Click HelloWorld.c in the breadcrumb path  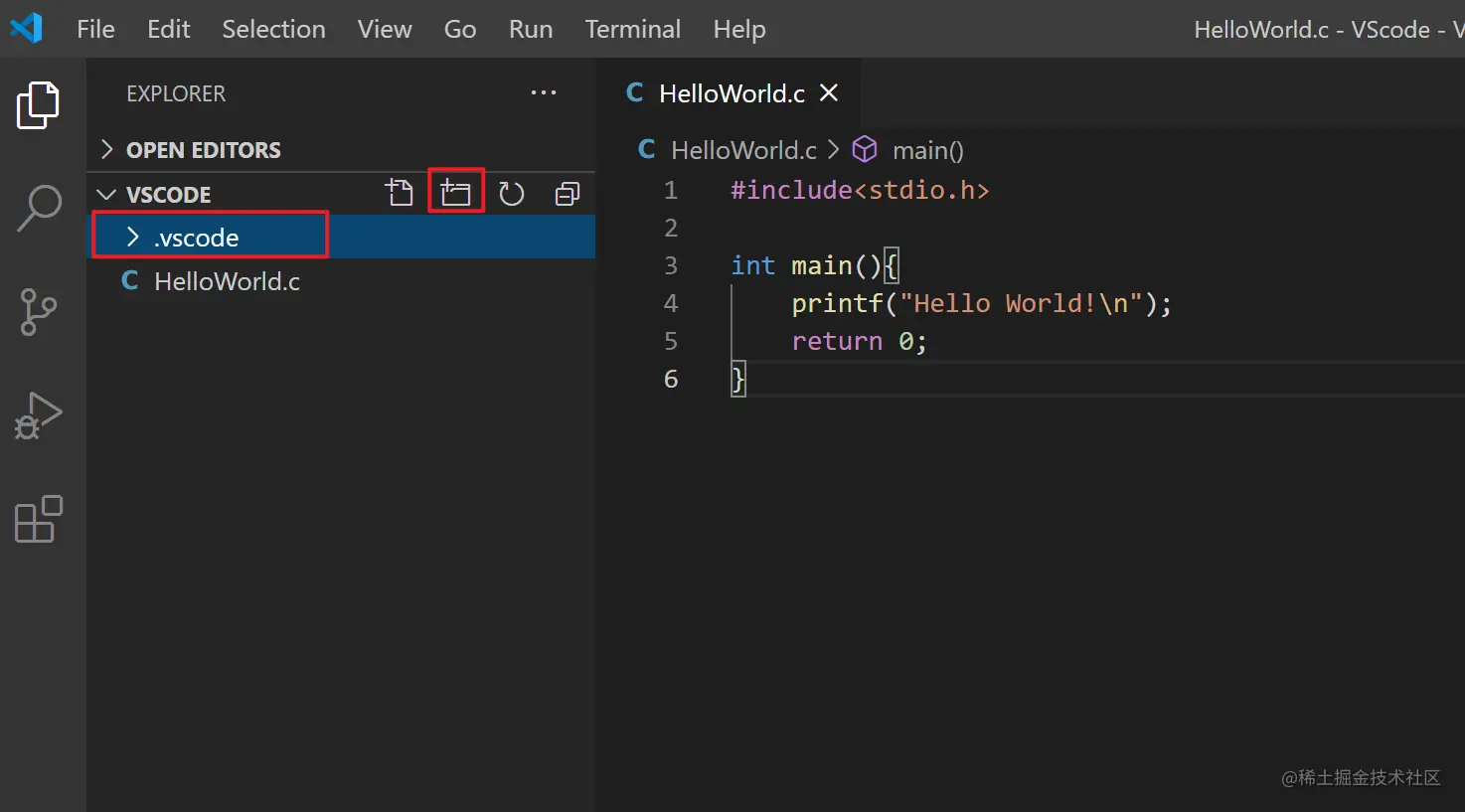pyautogui.click(x=743, y=150)
